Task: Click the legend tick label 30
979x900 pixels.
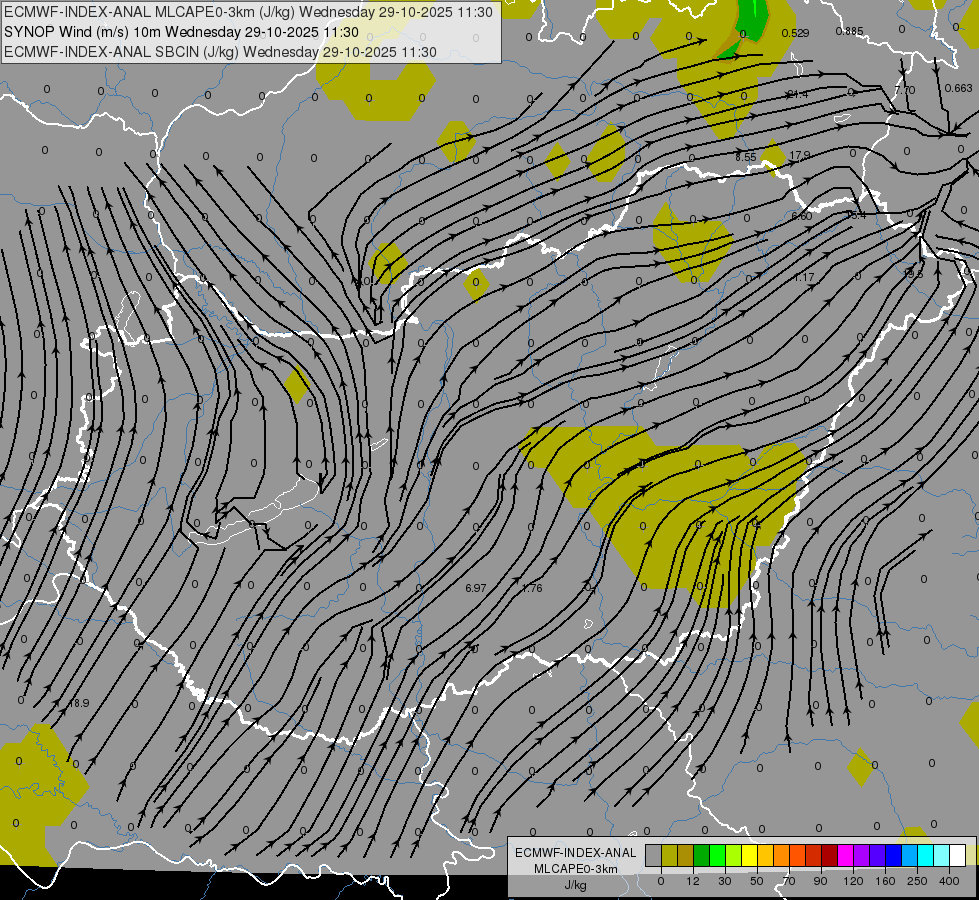Action: [x=725, y=881]
